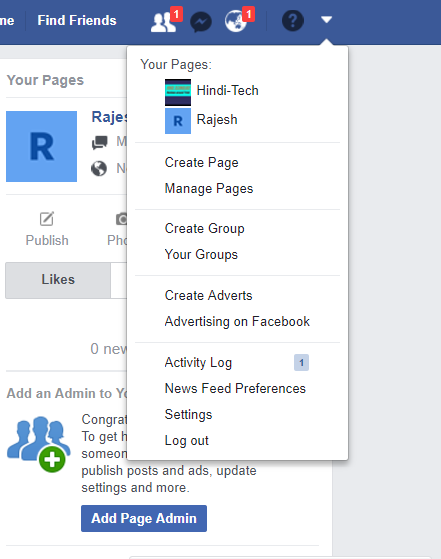Open the Rajesh page from the menu
This screenshot has width=441, height=559.
(x=217, y=119)
